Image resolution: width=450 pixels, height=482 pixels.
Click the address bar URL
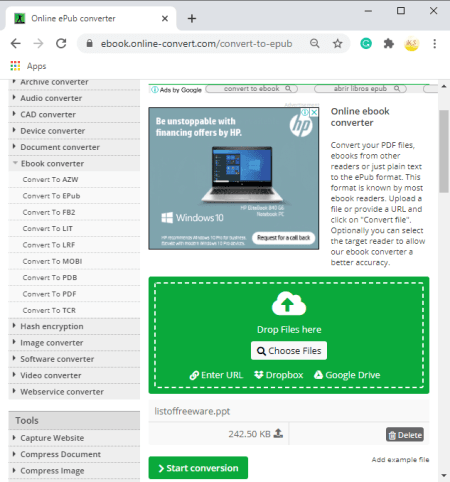click(x=197, y=44)
